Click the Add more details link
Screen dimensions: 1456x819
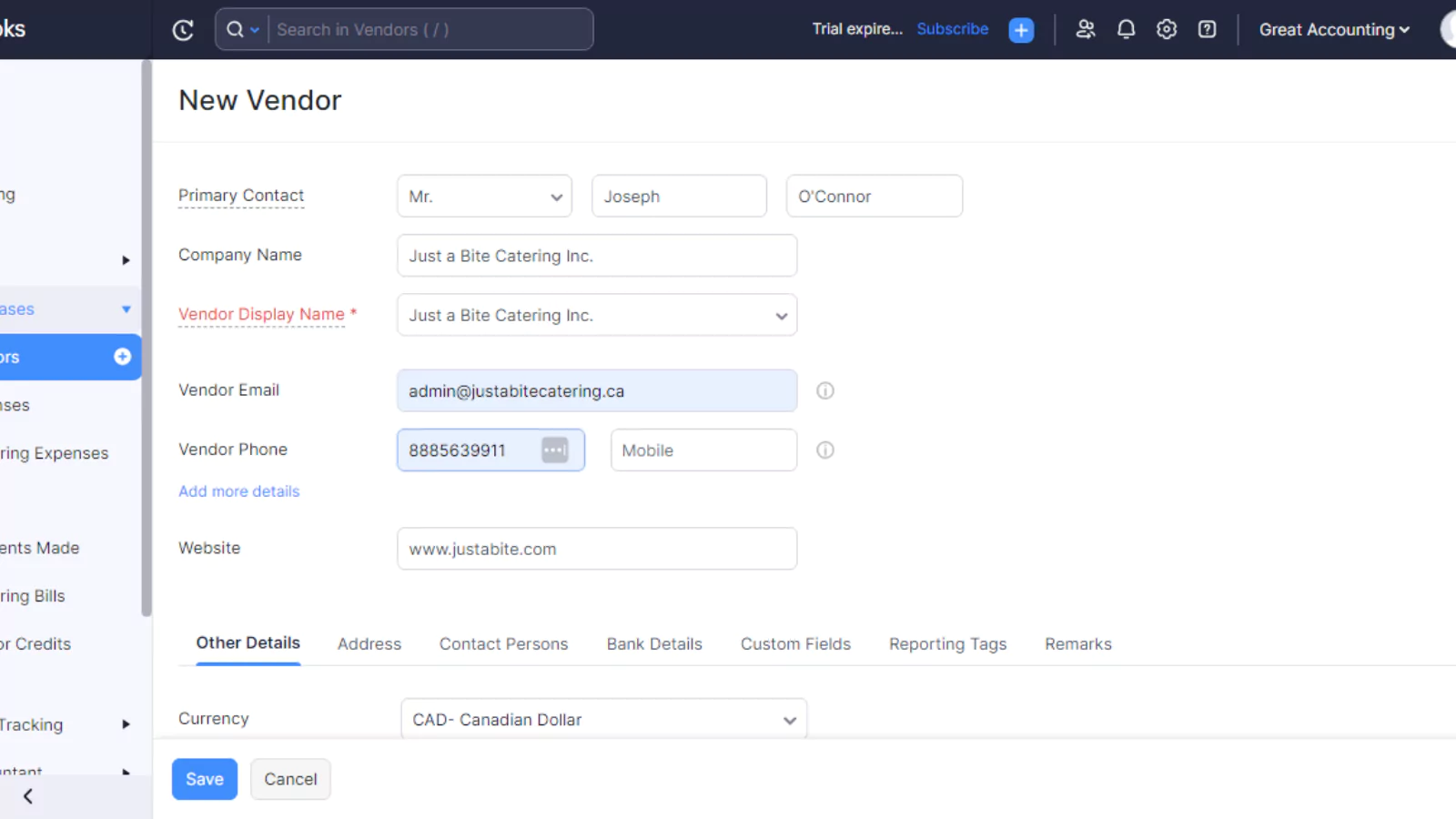tap(238, 490)
